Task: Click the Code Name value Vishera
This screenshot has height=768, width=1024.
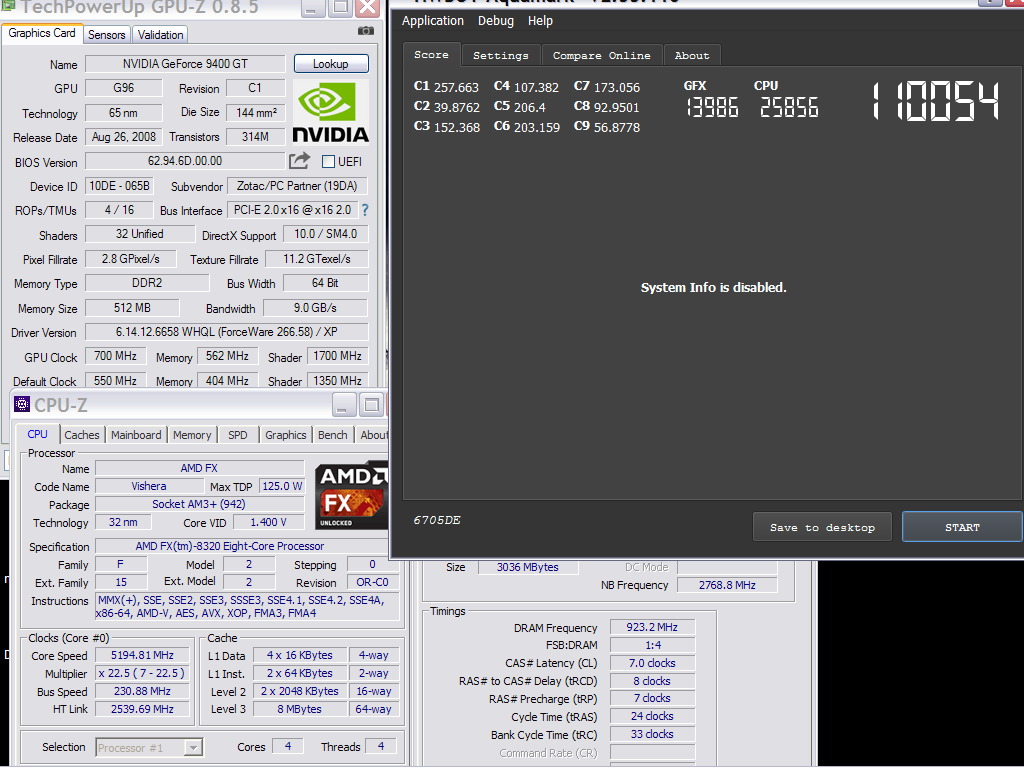Action: pos(149,486)
